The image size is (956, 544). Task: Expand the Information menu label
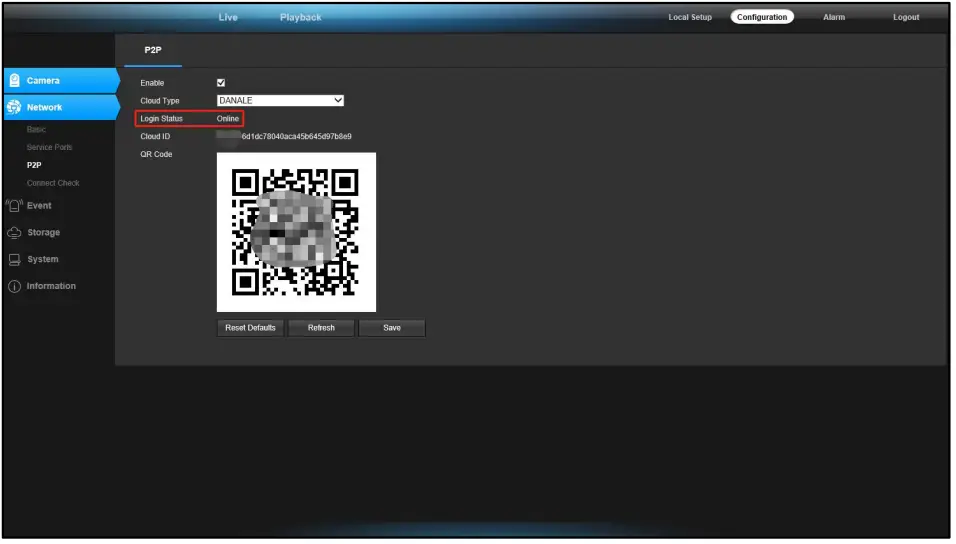click(x=51, y=287)
